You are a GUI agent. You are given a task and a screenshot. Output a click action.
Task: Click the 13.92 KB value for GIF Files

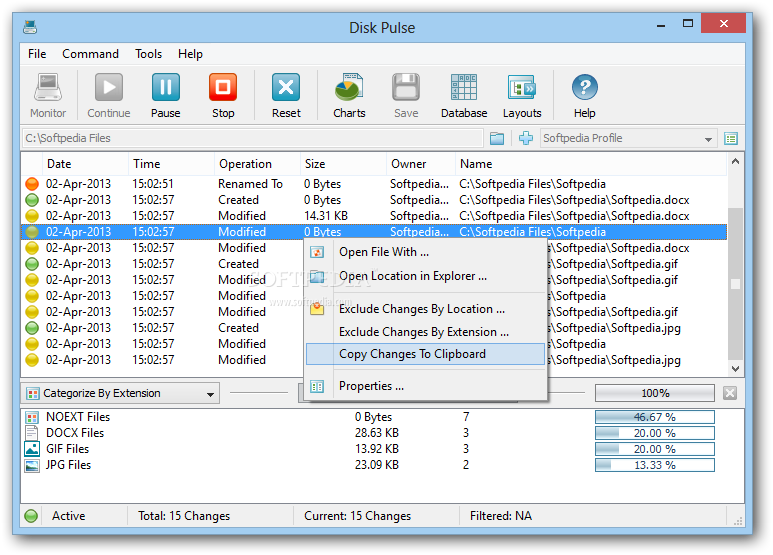[377, 449]
